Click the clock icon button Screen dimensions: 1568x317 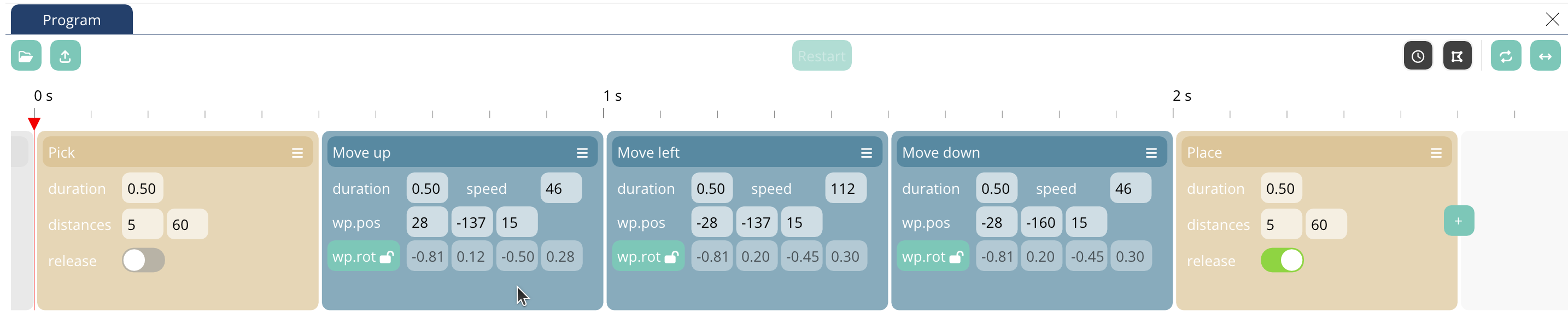point(1418,56)
